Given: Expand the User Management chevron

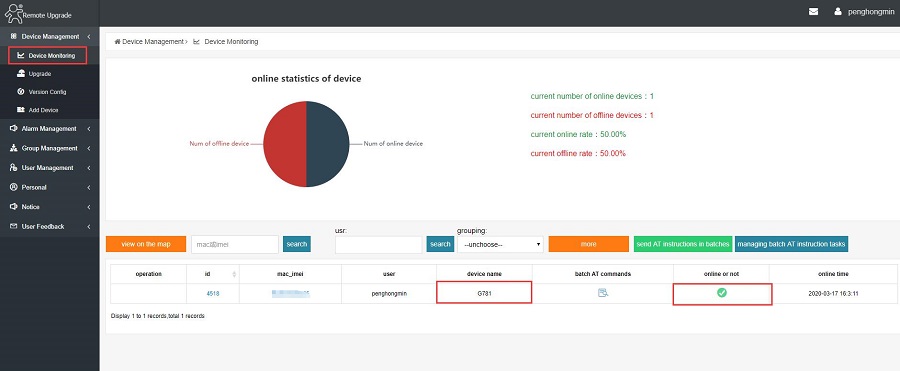Looking at the screenshot, I should (89, 168).
